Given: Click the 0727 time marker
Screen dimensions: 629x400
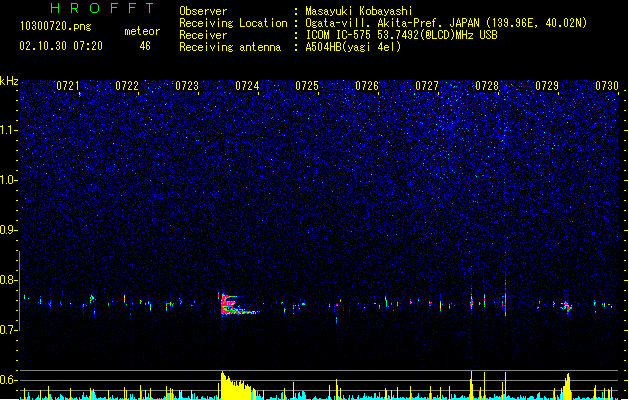Looking at the screenshot, I should pos(427,86).
